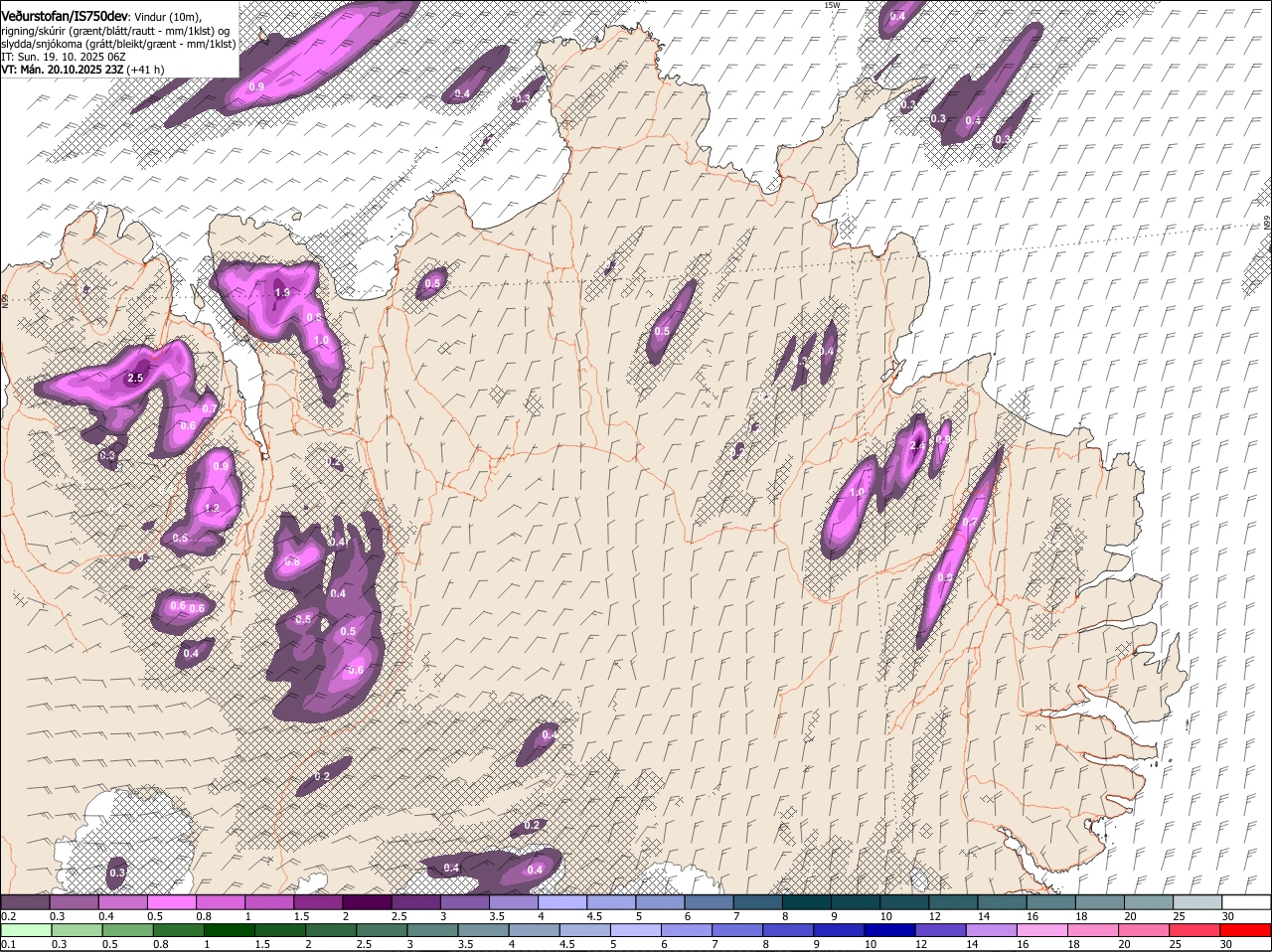Pick the upper-scale swatch between 1.5 and 2

coord(318,901)
